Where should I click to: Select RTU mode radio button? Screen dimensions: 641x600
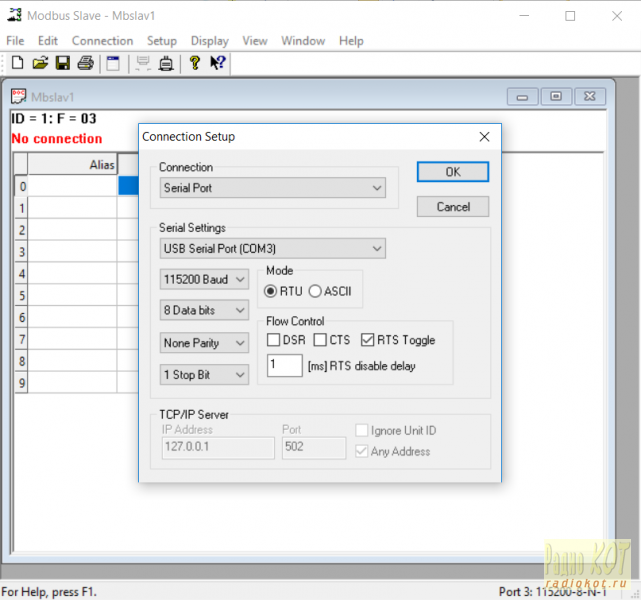[x=270, y=291]
